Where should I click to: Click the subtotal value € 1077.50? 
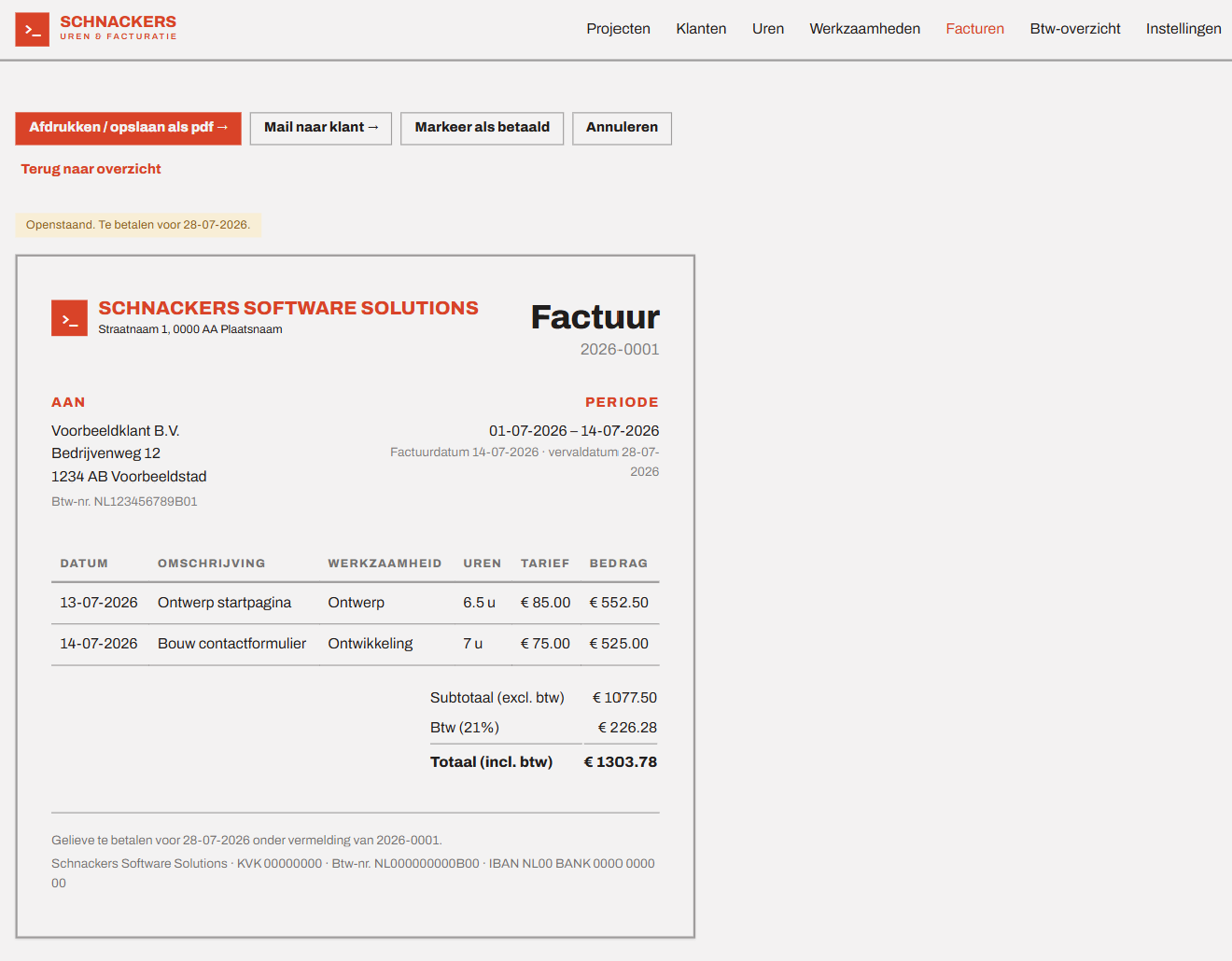pyautogui.click(x=624, y=698)
